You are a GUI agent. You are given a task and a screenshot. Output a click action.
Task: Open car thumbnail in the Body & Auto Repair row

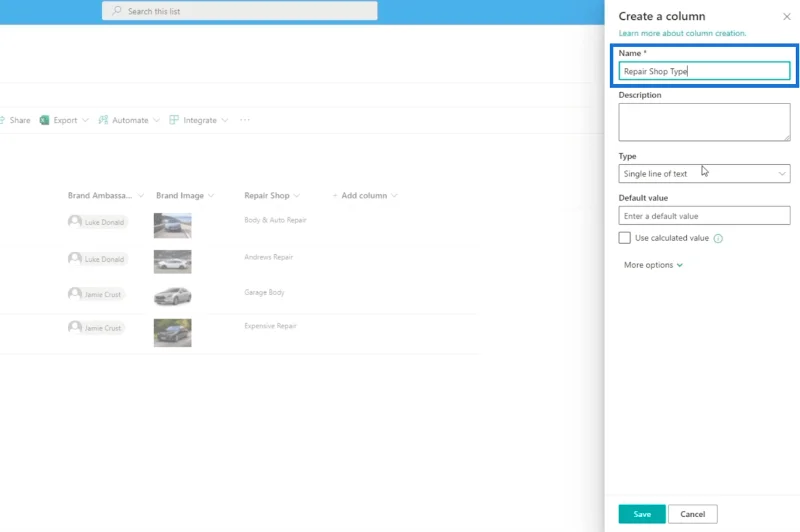[172, 225]
